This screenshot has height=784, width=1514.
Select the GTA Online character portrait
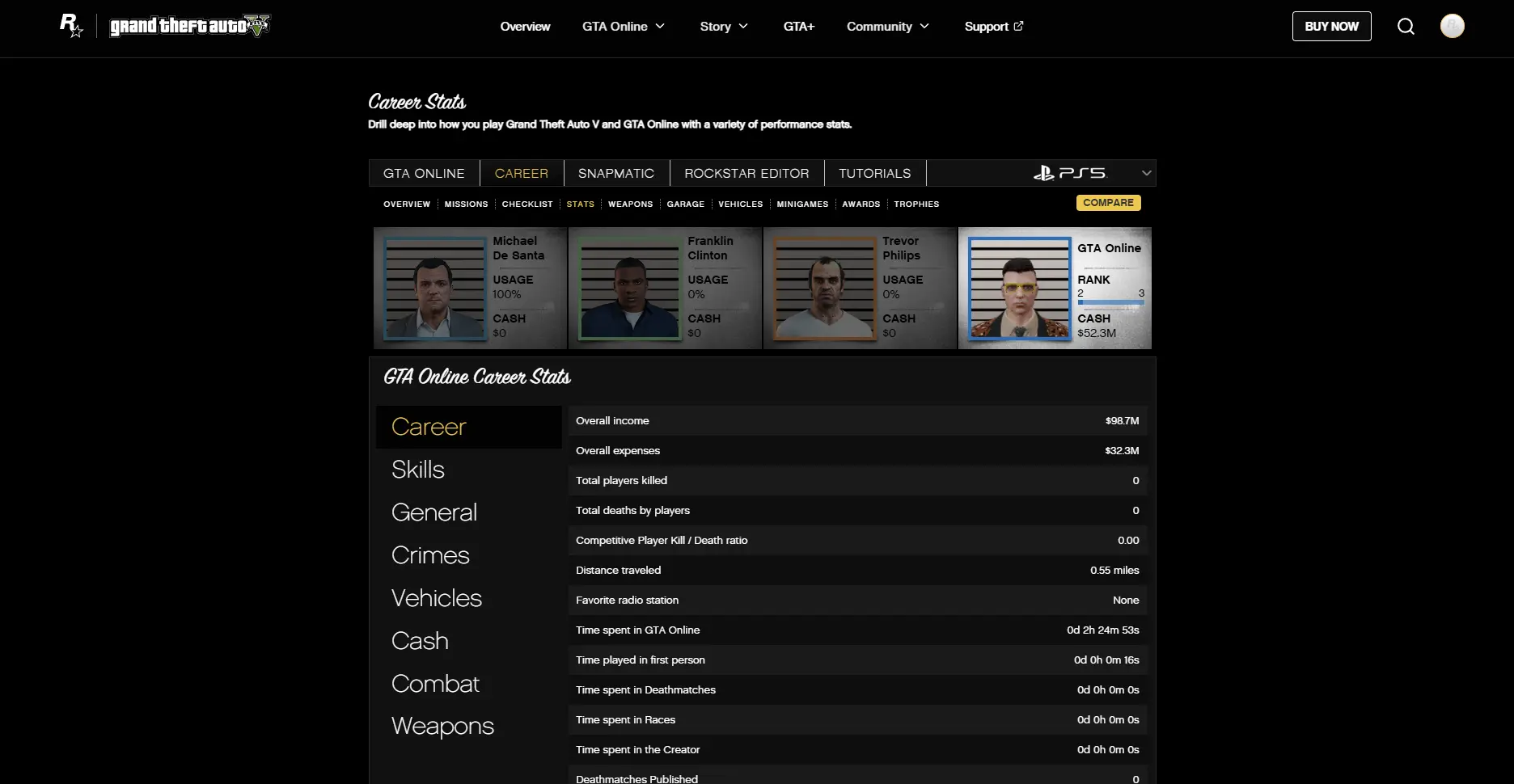point(1019,289)
